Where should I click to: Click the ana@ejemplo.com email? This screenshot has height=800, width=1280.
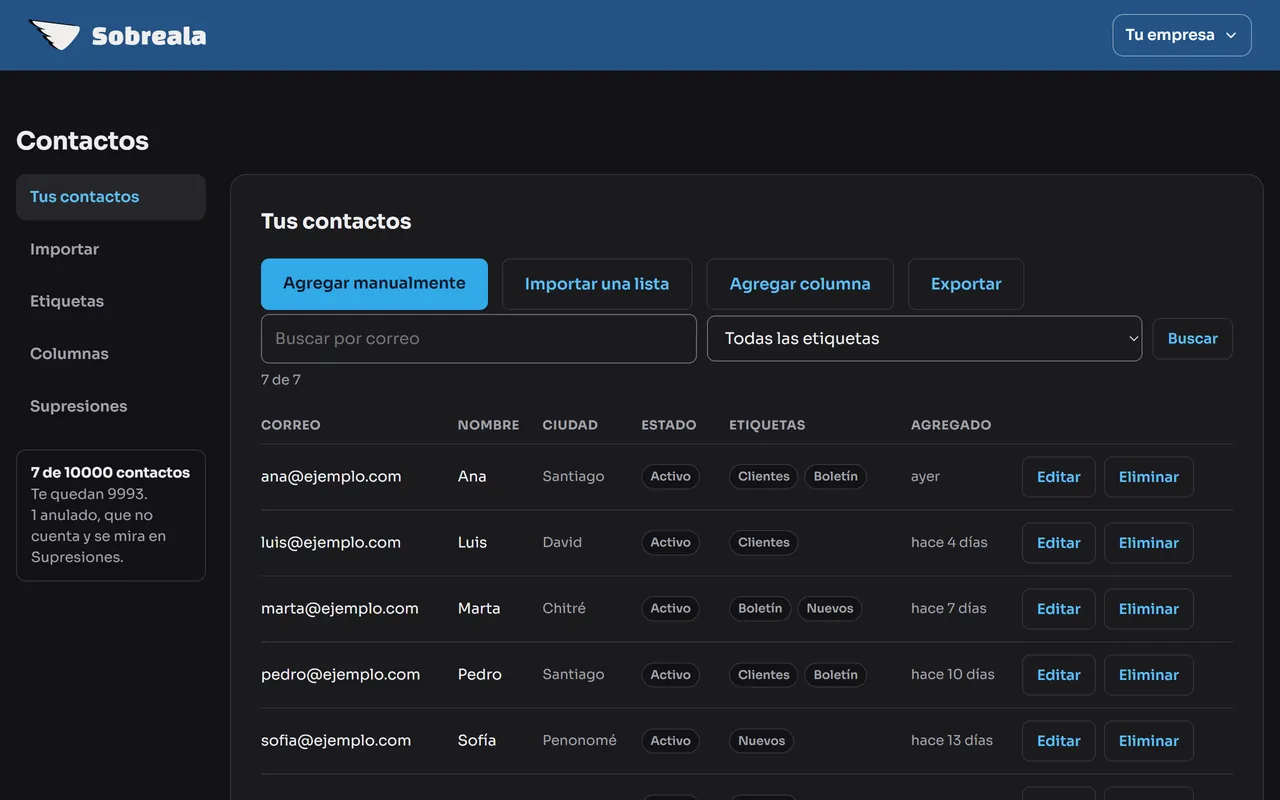(x=331, y=476)
